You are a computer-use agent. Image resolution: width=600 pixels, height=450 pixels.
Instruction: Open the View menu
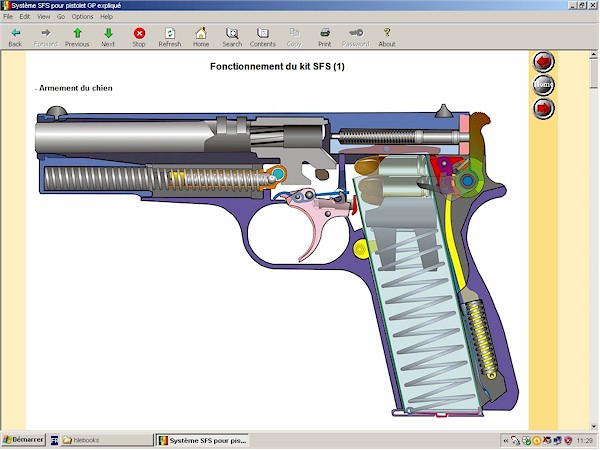pyautogui.click(x=44, y=16)
